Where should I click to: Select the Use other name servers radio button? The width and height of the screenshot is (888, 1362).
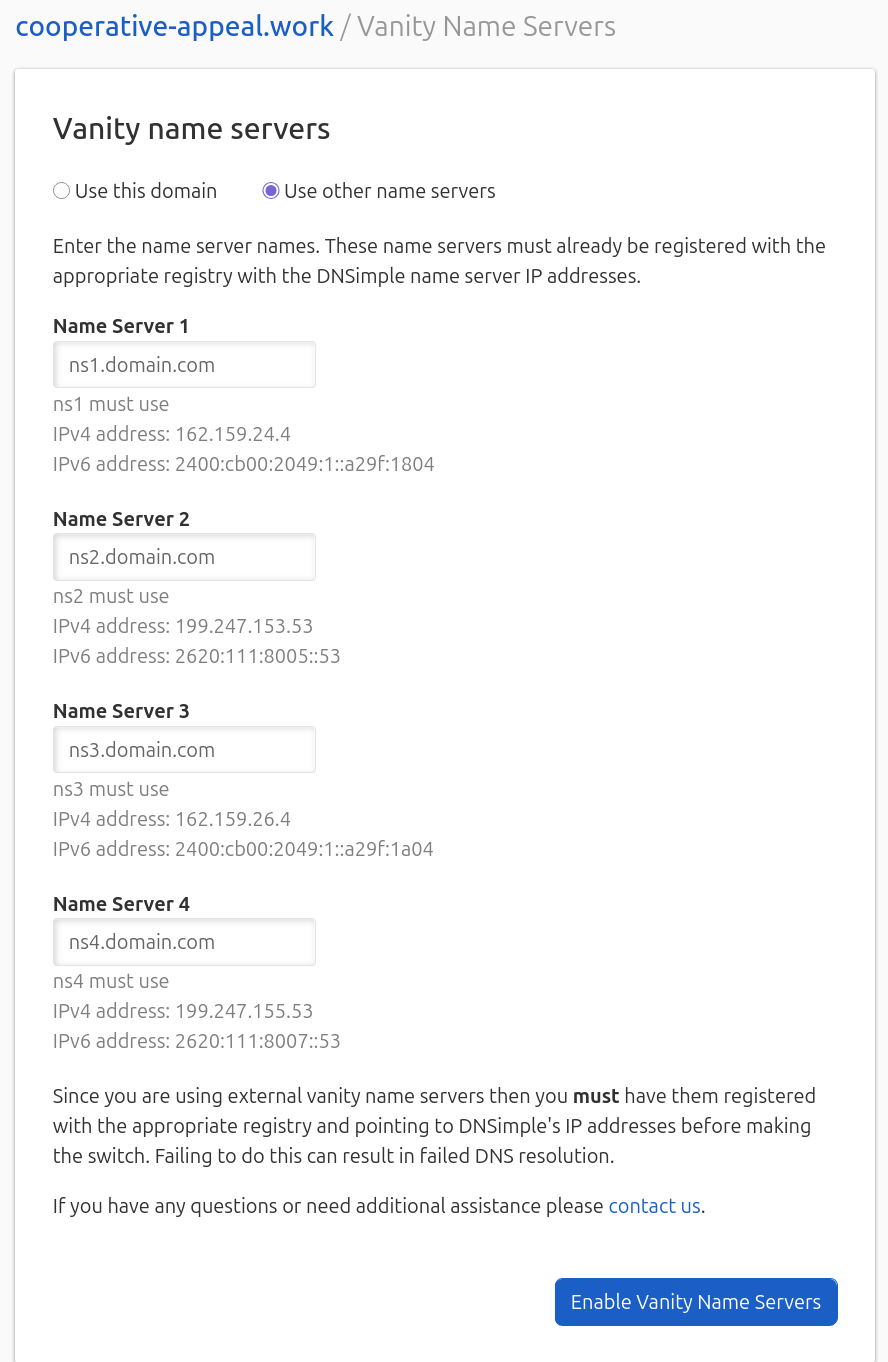click(270, 190)
